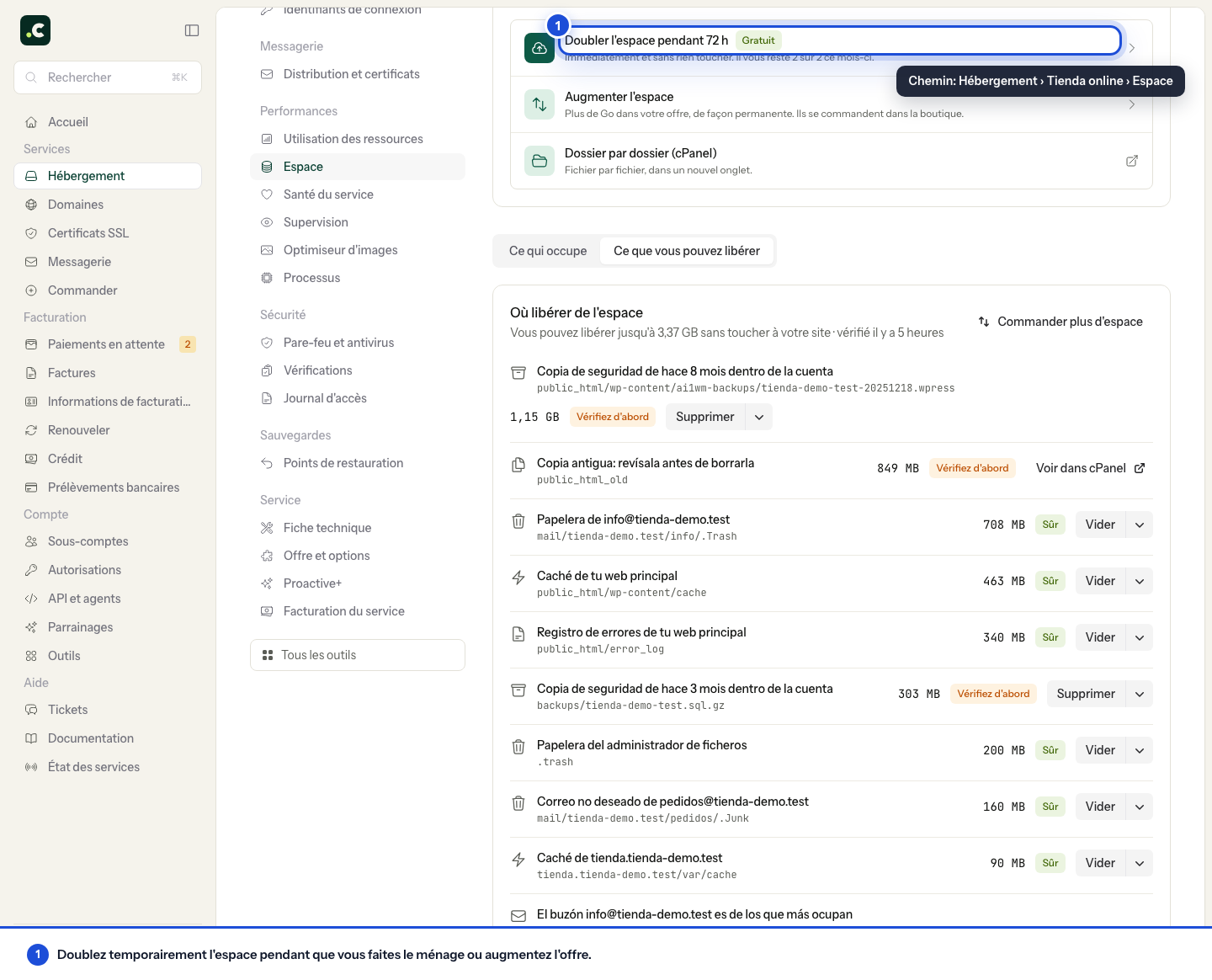Image resolution: width=1212 pixels, height=980 pixels.
Task: Open Supprimer dropdown arrow for the 303 MB backup
Action: coord(1140,694)
